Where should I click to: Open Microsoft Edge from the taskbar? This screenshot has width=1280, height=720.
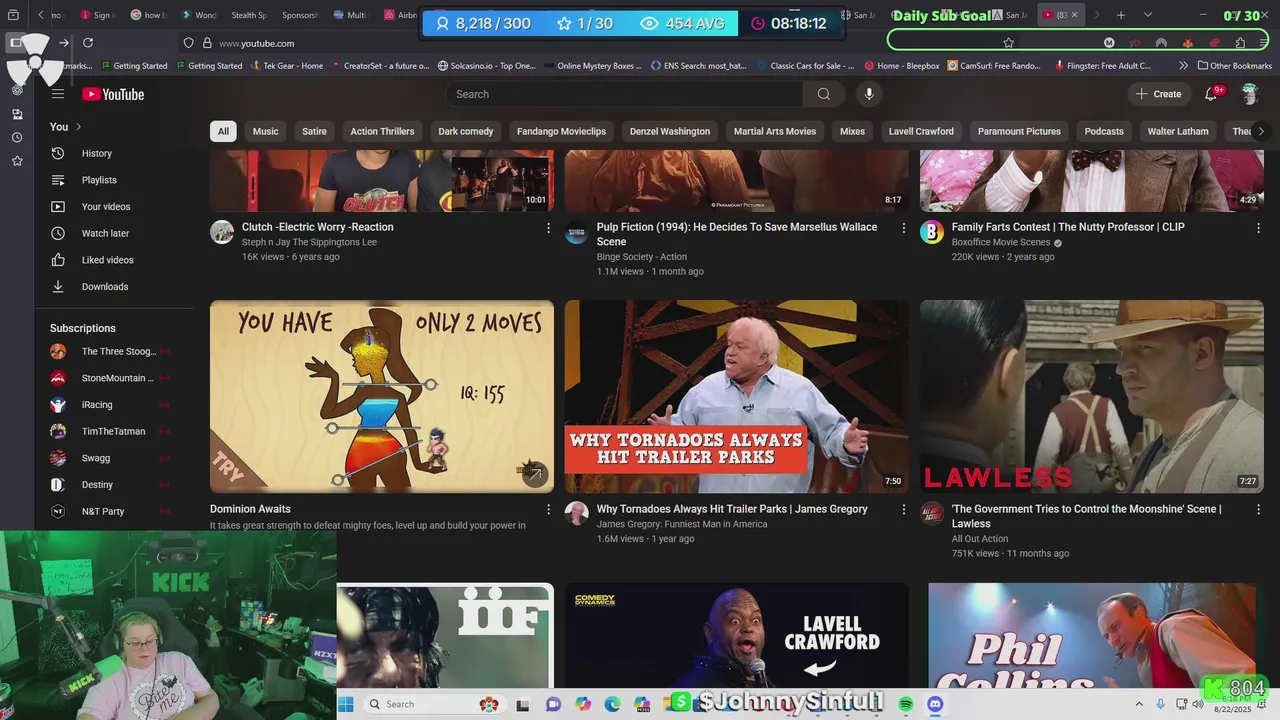tap(612, 704)
